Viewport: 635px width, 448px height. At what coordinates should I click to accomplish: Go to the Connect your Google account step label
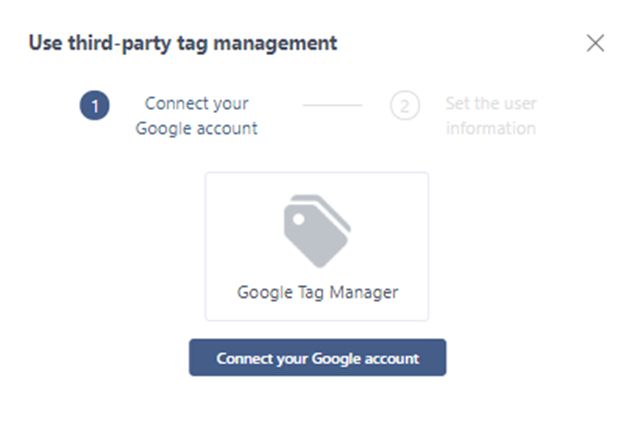point(196,116)
